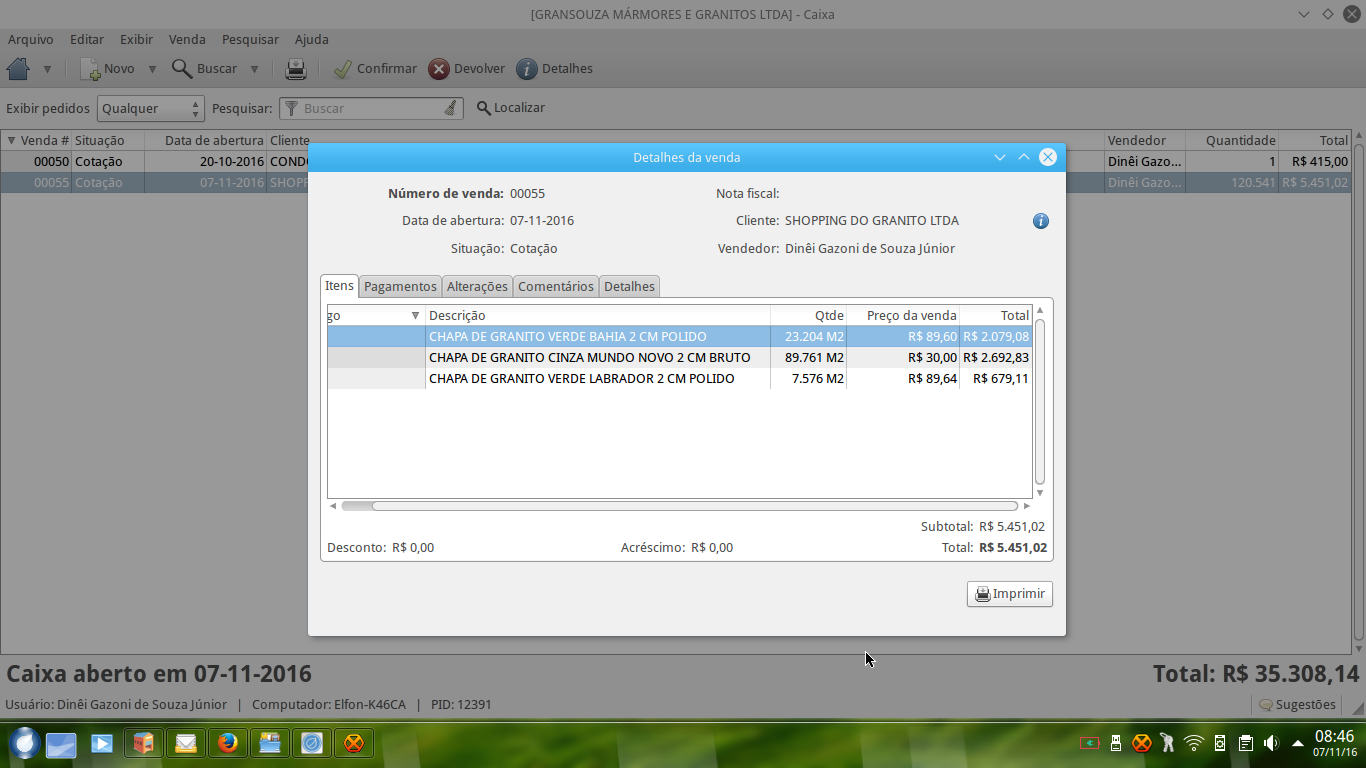Click the R$ 2.692,83 total cell
This screenshot has height=768, width=1366.
[x=995, y=357]
